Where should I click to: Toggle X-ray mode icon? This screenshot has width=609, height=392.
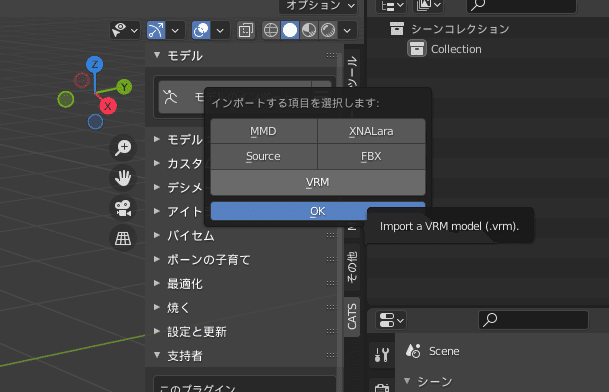pos(246,30)
